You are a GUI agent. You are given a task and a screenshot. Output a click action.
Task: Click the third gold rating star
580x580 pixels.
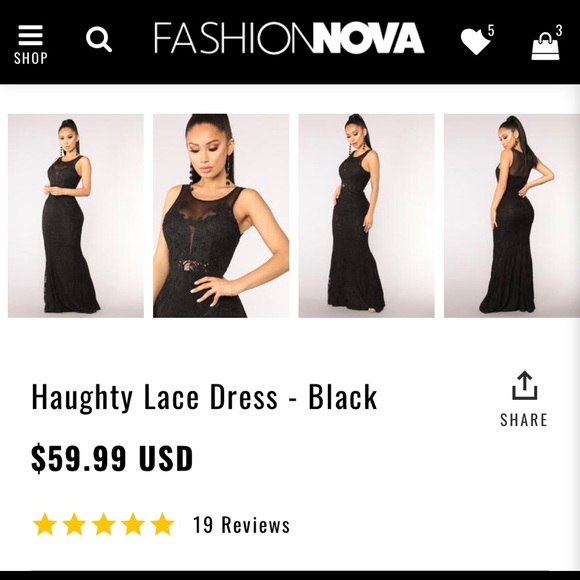click(104, 524)
